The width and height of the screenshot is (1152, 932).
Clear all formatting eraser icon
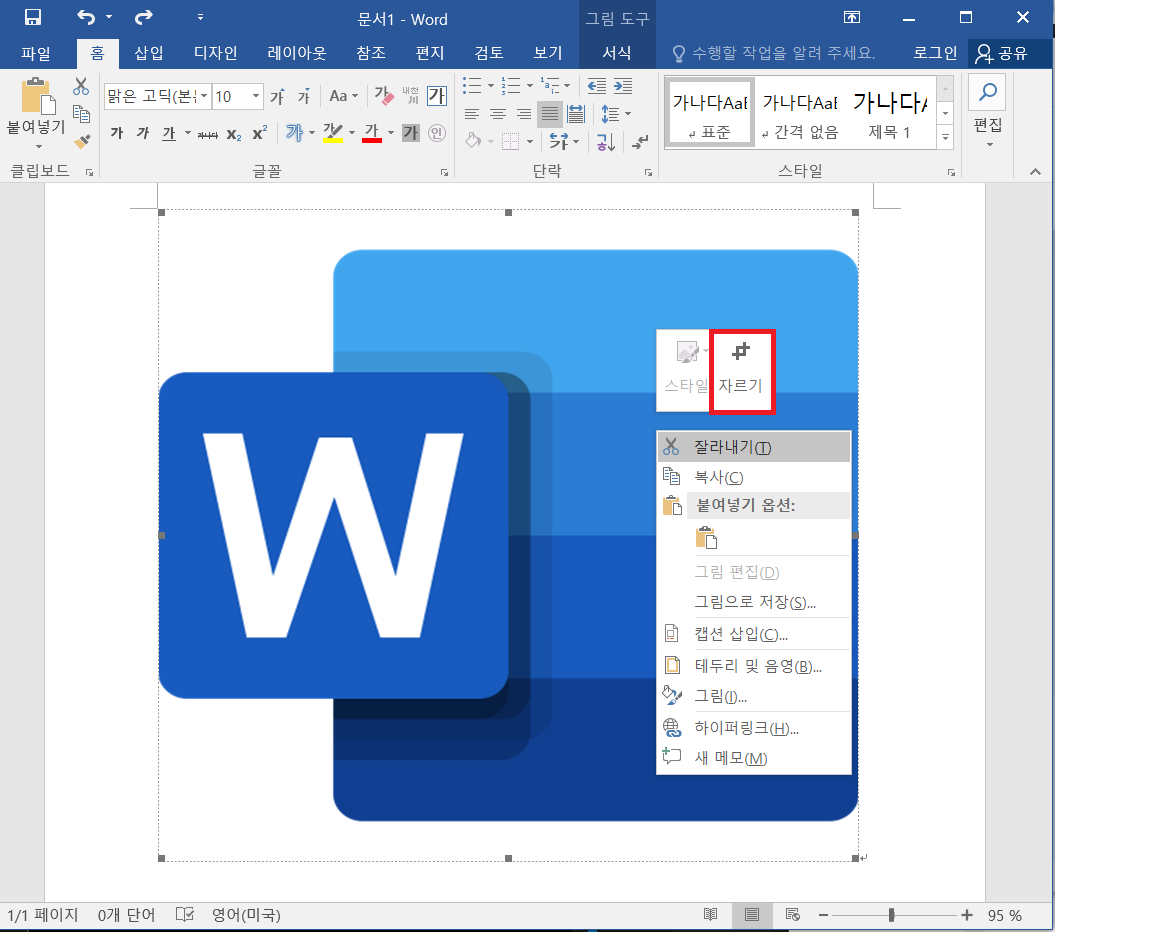point(384,95)
